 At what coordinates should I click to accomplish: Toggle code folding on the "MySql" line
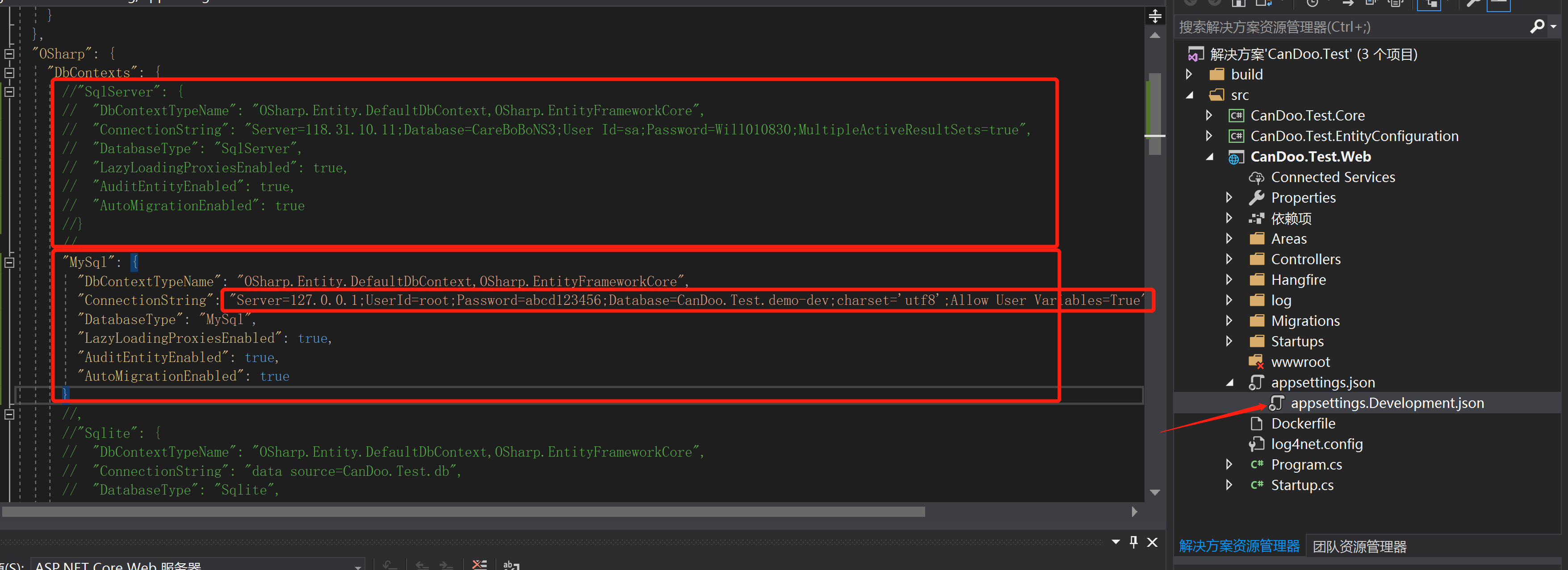(x=9, y=263)
